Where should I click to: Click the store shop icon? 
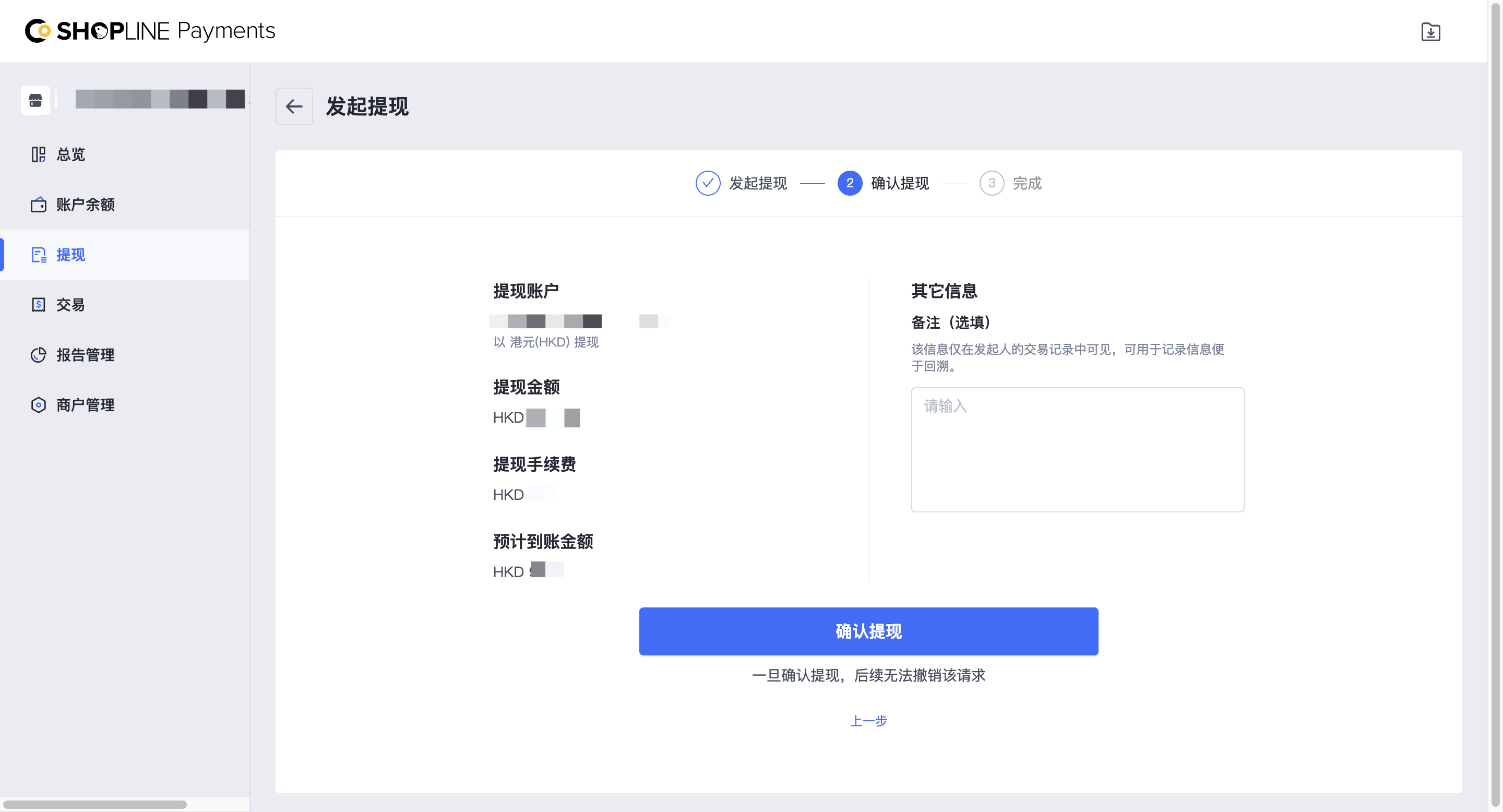pos(35,100)
